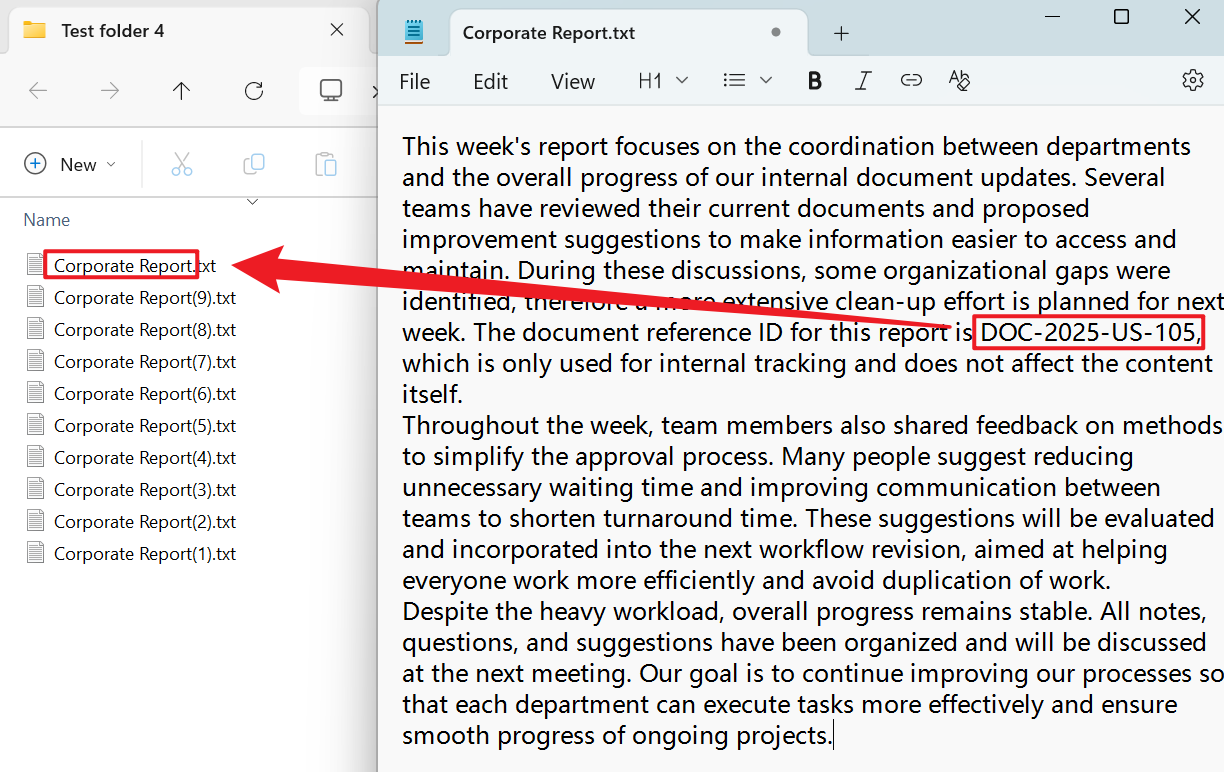The height and width of the screenshot is (772, 1224).
Task: Add a new Notepad tab
Action: click(x=841, y=33)
